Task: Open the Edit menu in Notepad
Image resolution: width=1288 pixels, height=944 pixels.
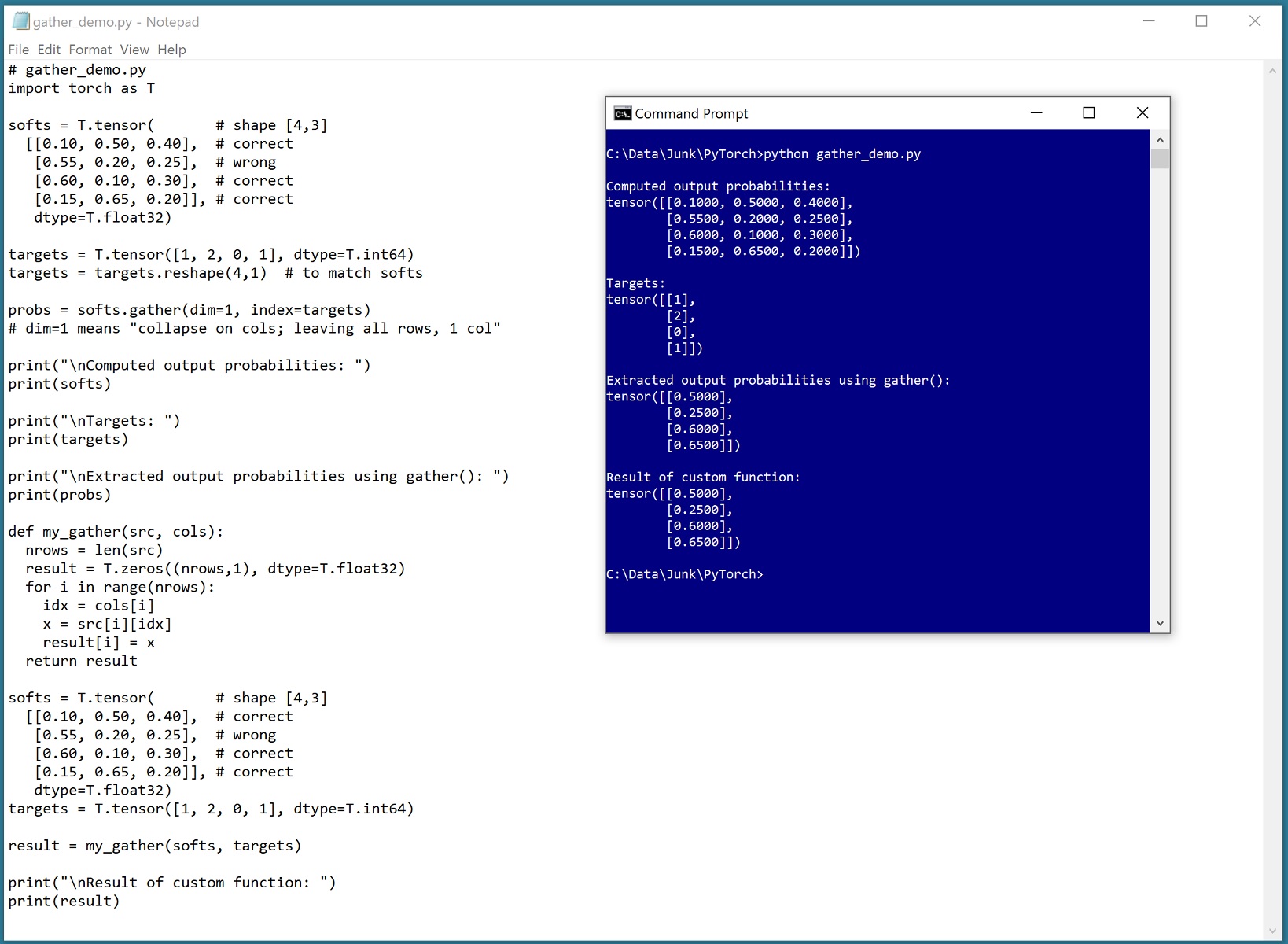Action: [x=49, y=50]
